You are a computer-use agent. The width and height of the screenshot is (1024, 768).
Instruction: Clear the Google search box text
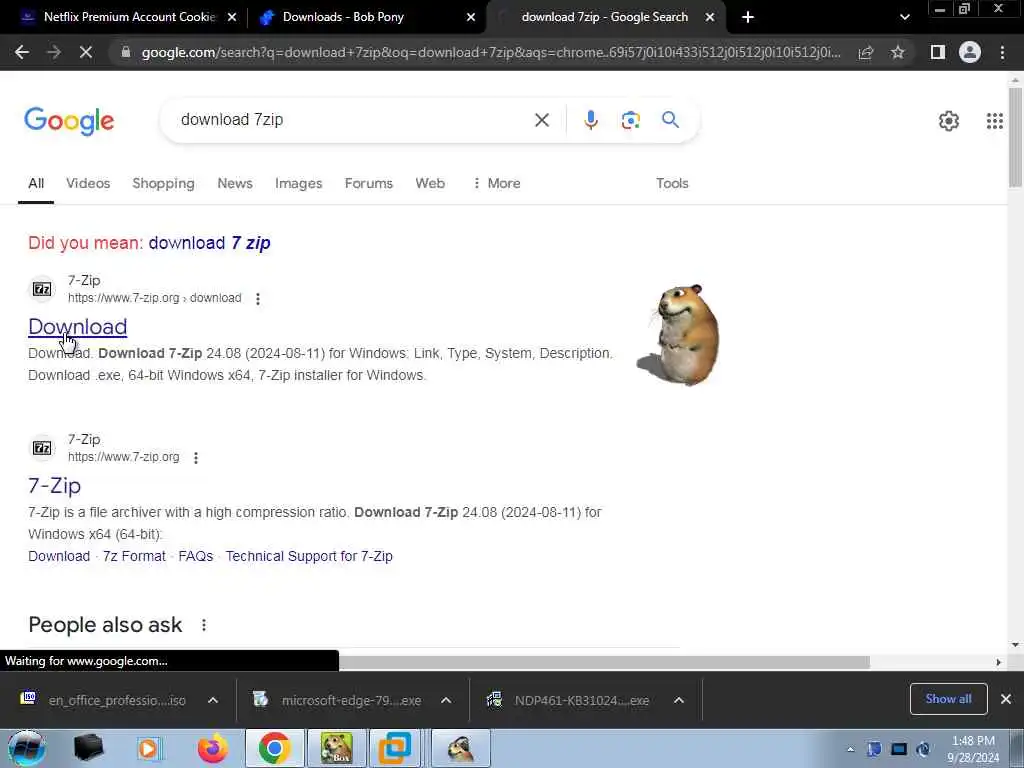[x=542, y=120]
